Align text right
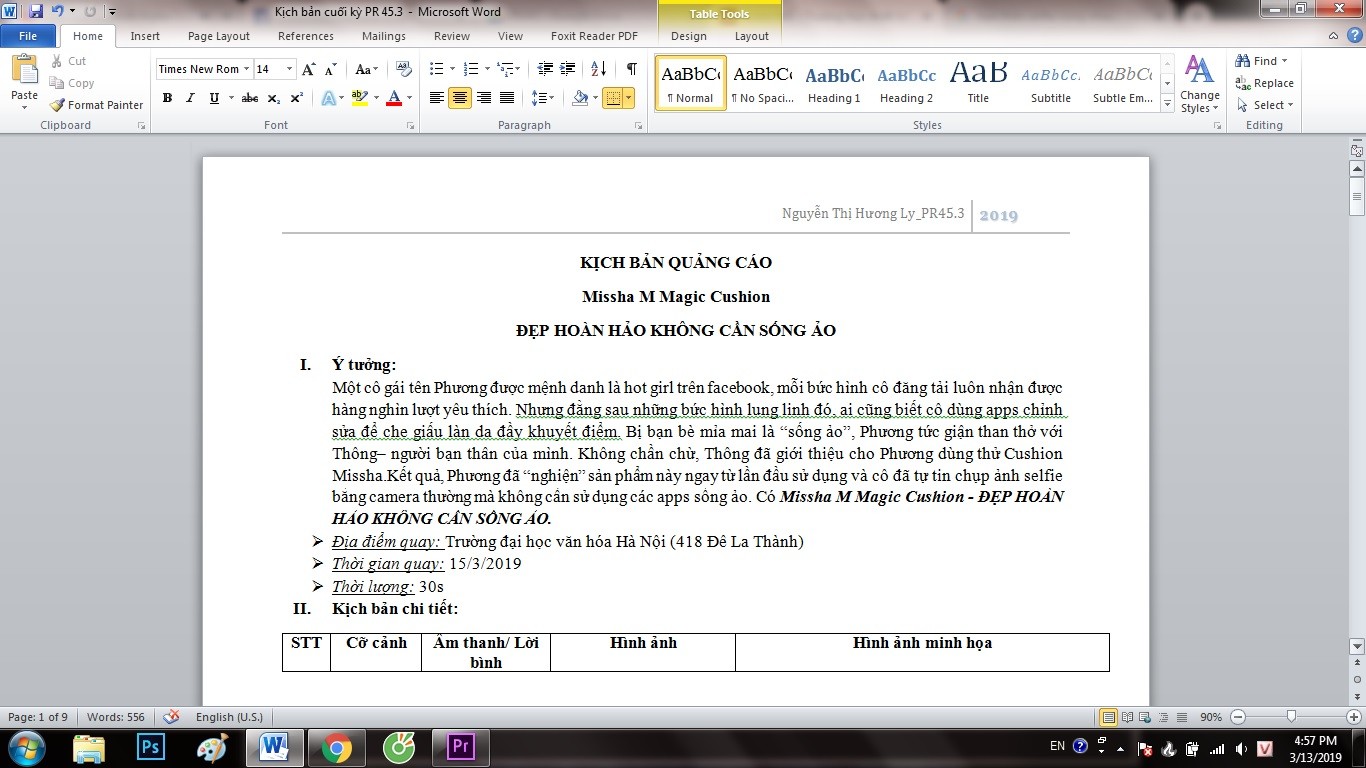The height and width of the screenshot is (768, 1366). coord(484,98)
